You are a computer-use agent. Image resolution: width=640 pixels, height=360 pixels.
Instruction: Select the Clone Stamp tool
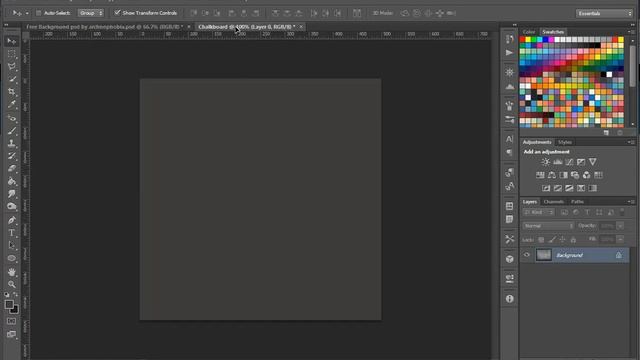(x=11, y=143)
